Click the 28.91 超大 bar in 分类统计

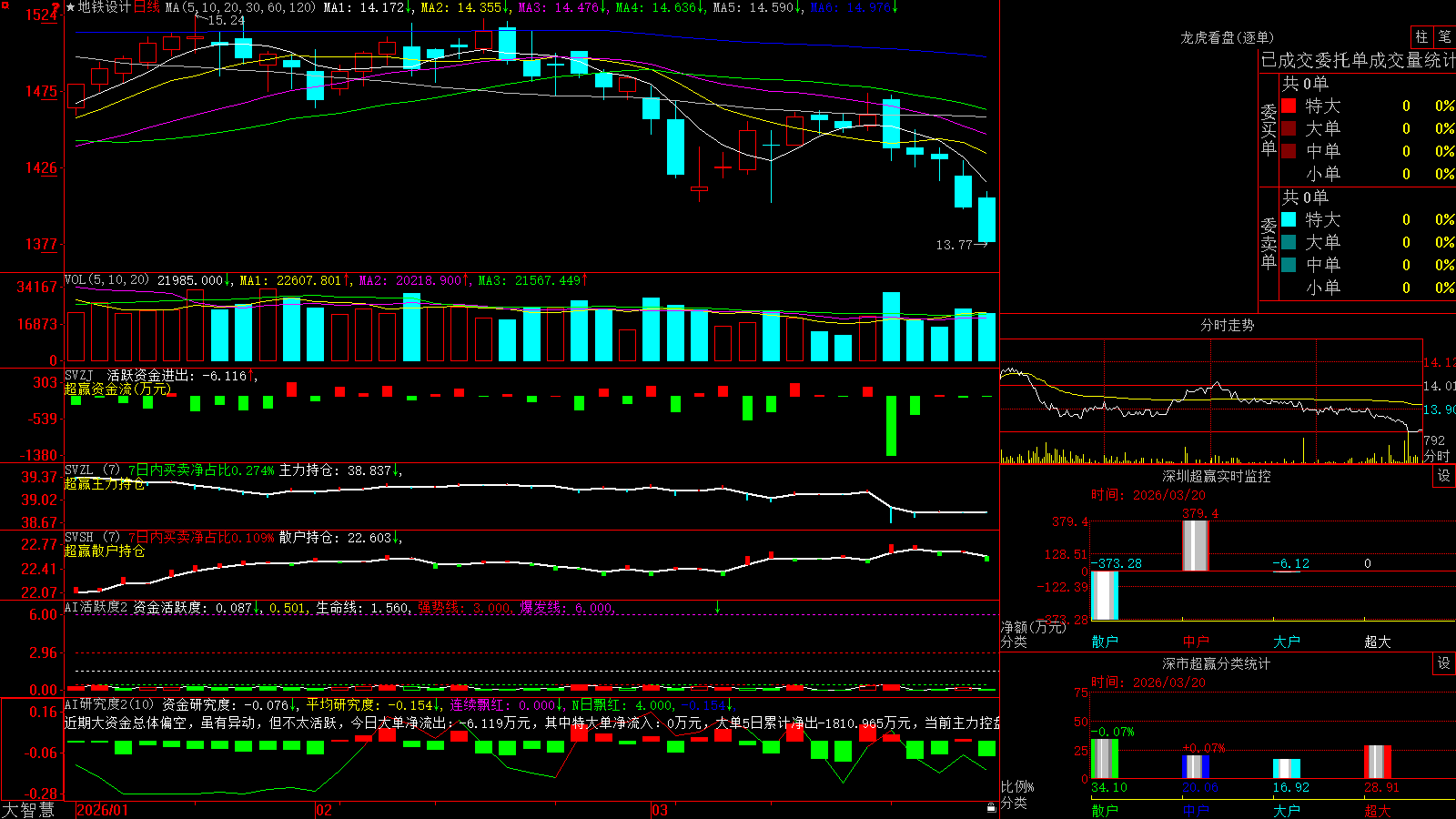[x=1378, y=762]
